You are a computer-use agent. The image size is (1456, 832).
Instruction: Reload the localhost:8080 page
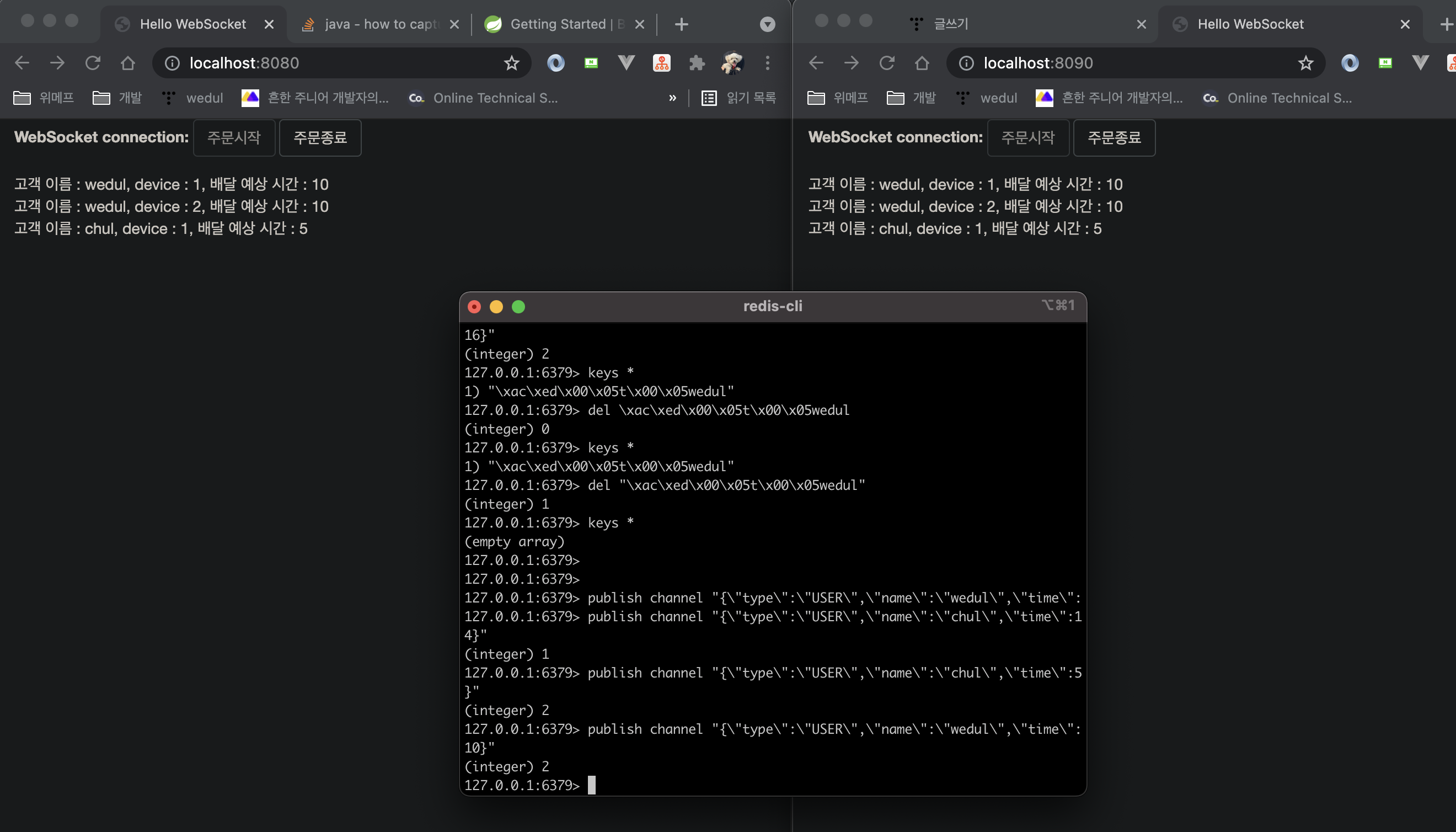pos(93,63)
